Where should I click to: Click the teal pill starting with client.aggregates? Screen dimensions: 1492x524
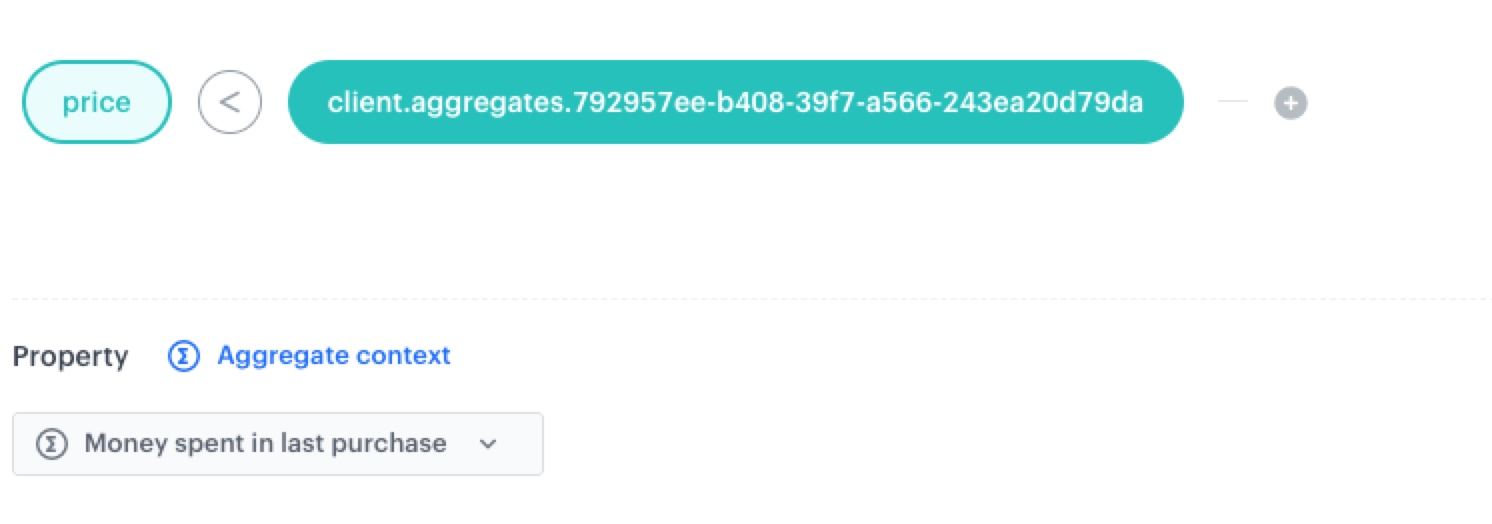(x=735, y=102)
